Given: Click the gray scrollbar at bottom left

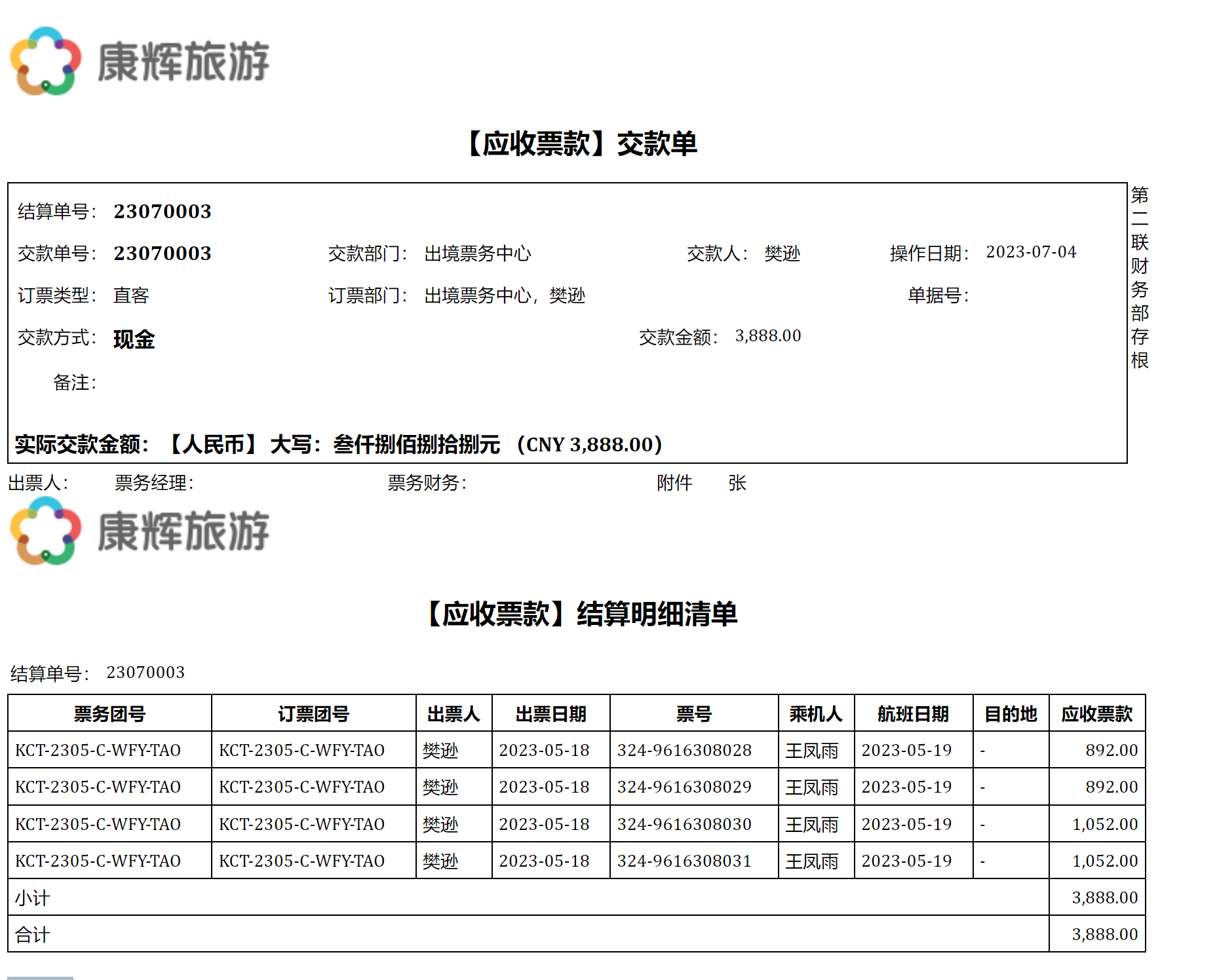Looking at the screenshot, I should (40, 977).
